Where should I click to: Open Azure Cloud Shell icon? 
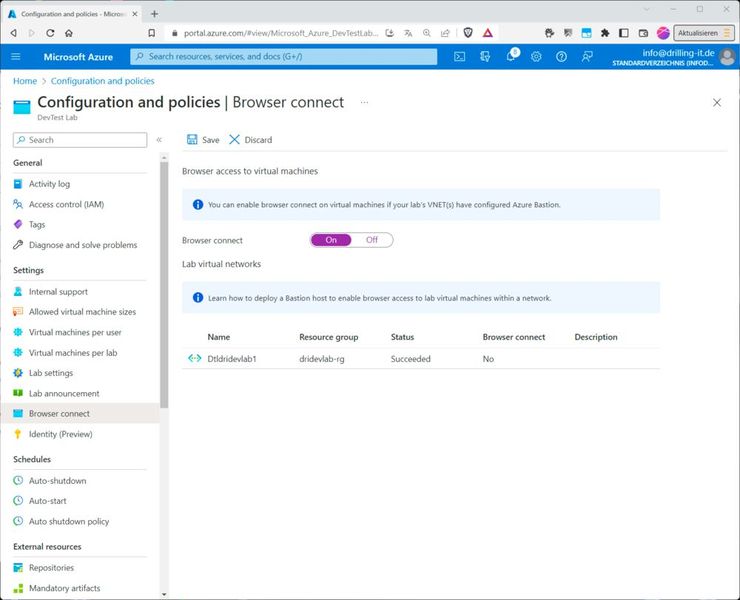[459, 57]
